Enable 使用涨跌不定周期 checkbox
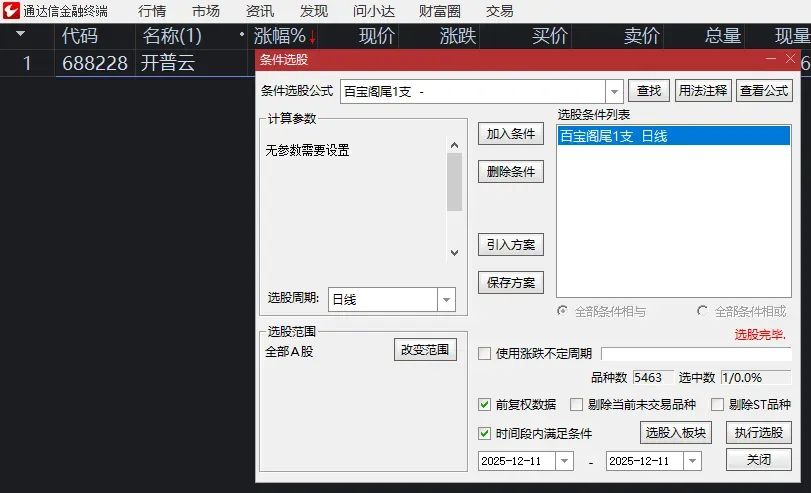Screen dimensions: 811x493 coord(485,353)
